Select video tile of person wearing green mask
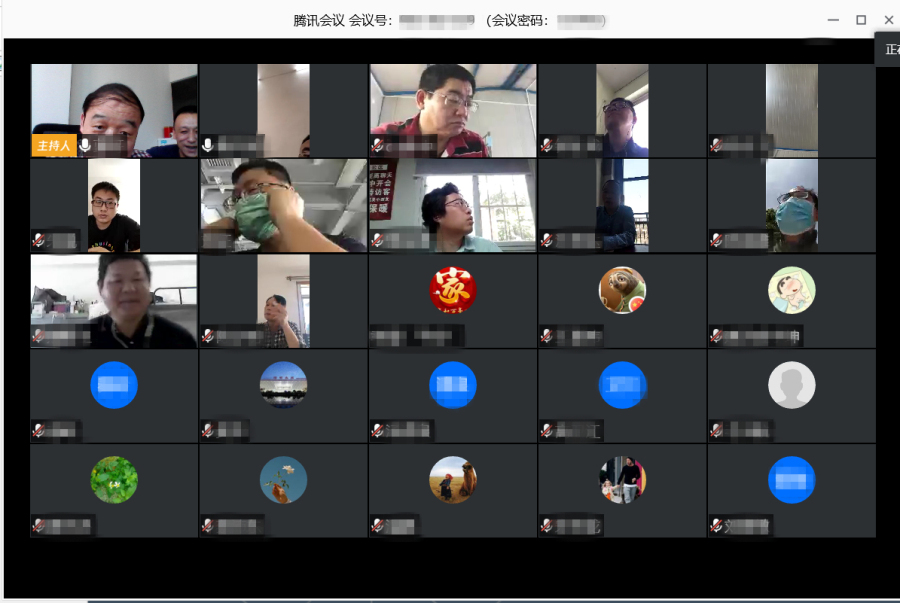Image resolution: width=900 pixels, height=603 pixels. 283,205
